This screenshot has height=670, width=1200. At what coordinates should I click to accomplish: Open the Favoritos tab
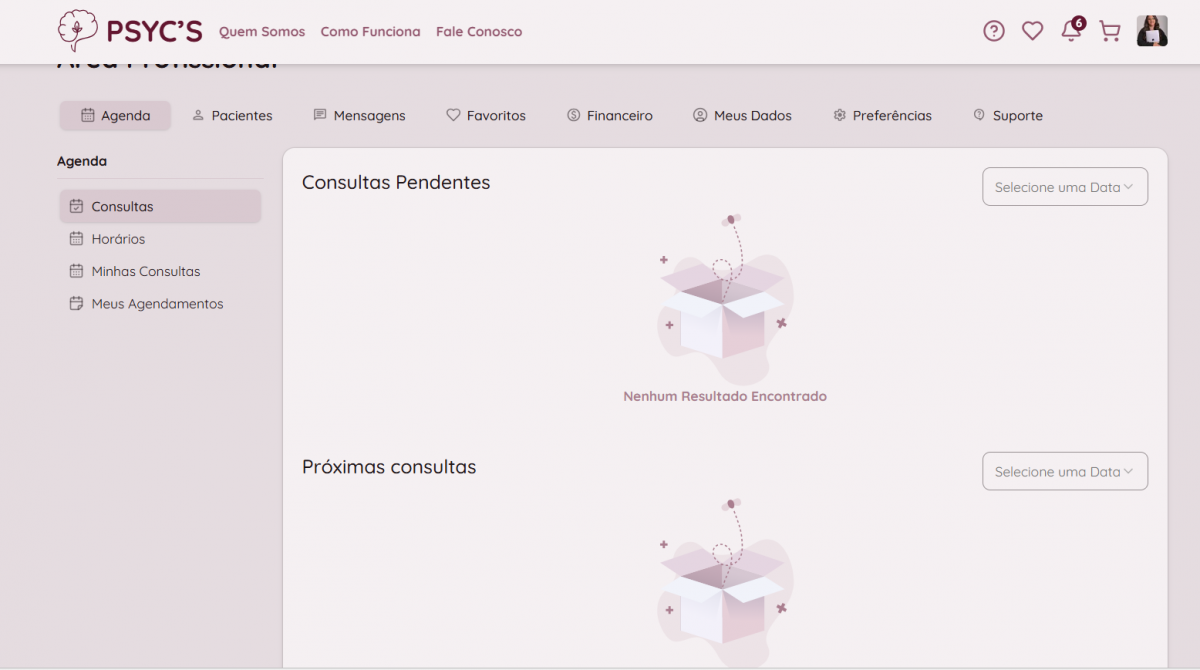pos(486,116)
